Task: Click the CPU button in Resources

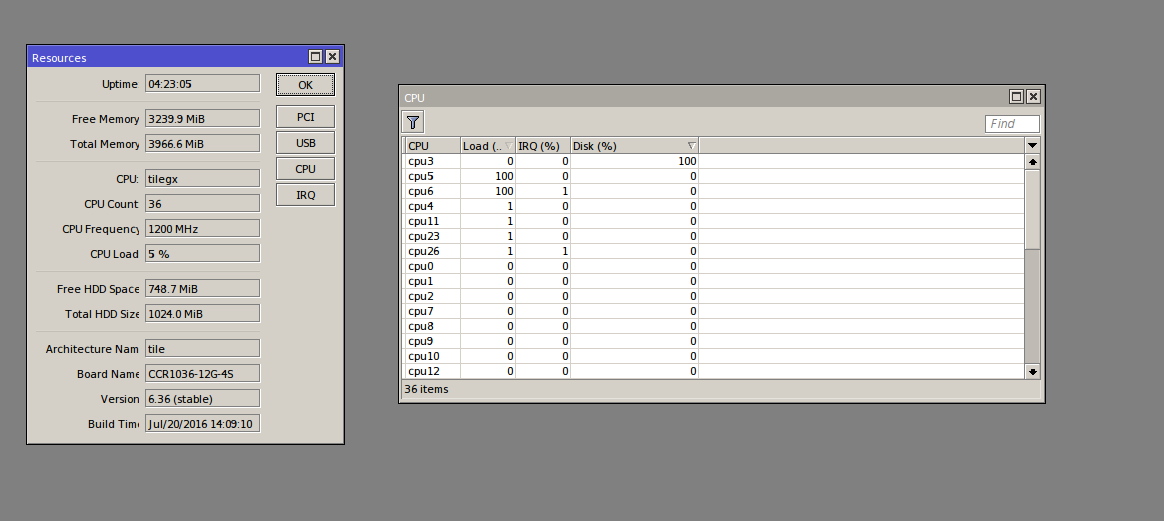Action: coord(305,168)
